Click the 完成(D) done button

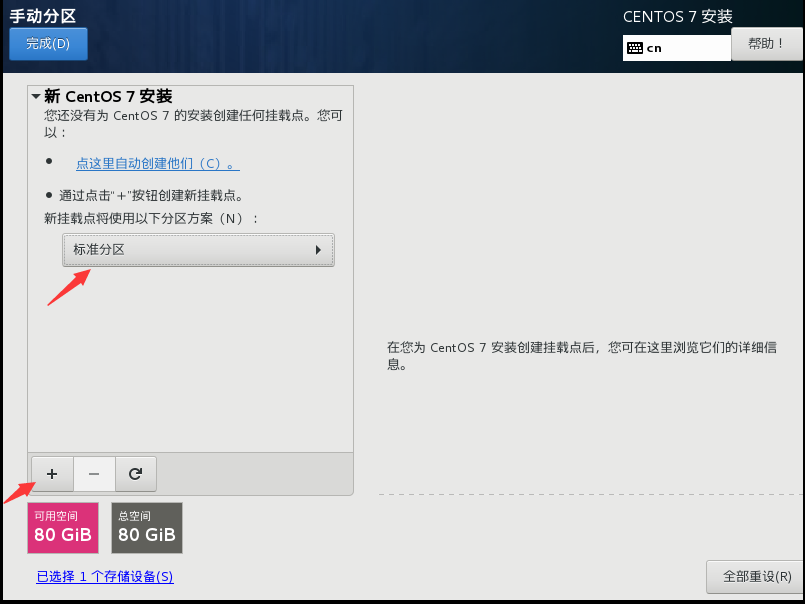pyautogui.click(x=48, y=44)
